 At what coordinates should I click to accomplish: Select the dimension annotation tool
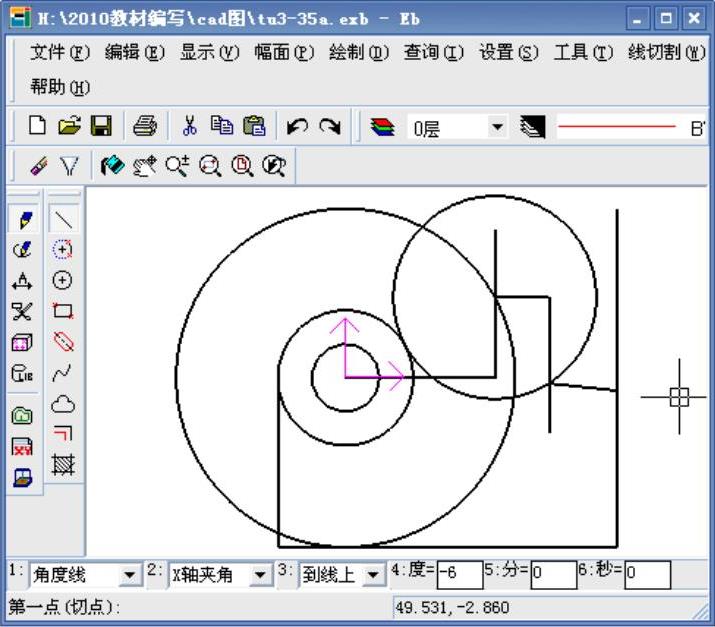coord(22,281)
